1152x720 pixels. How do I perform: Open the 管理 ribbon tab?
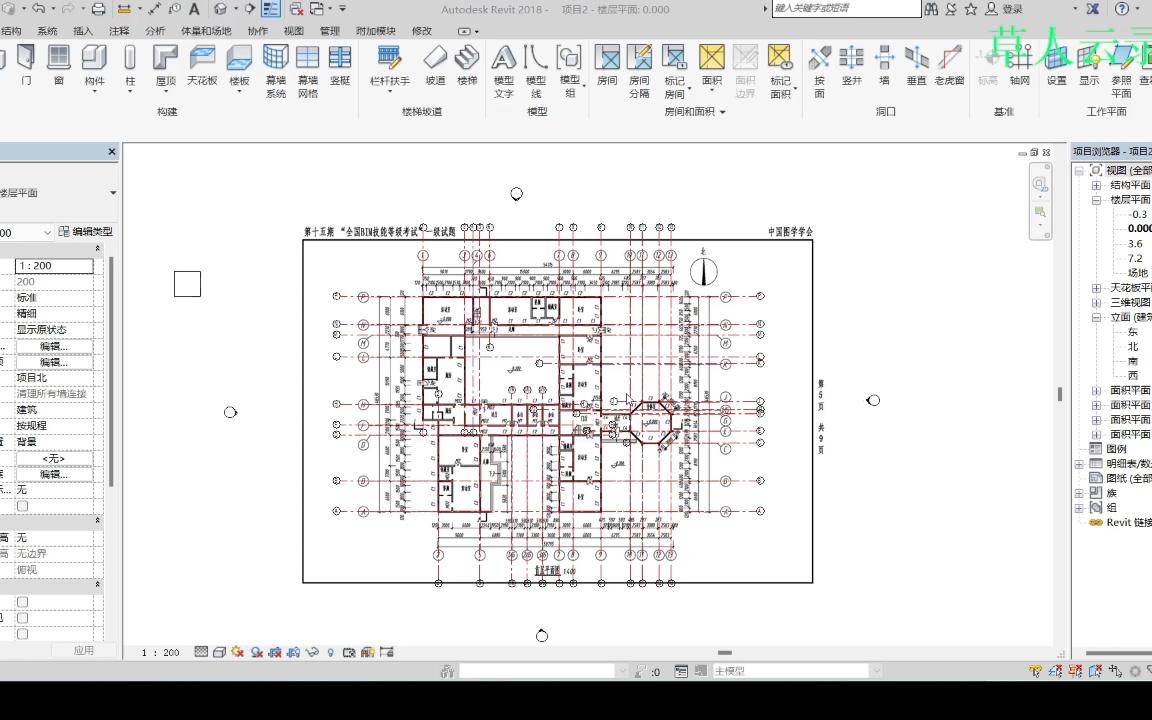tap(329, 30)
